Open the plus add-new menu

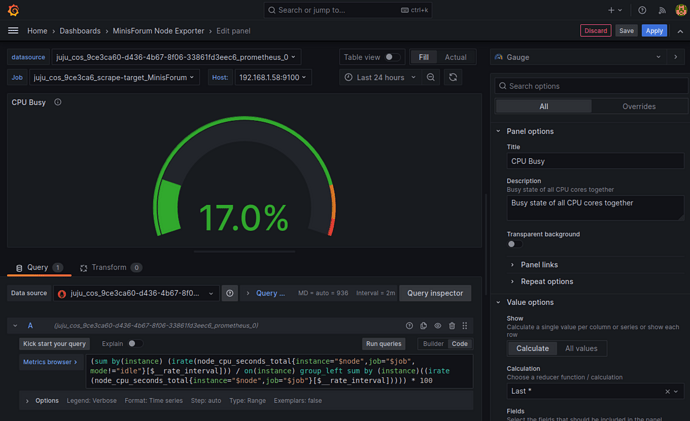[615, 10]
